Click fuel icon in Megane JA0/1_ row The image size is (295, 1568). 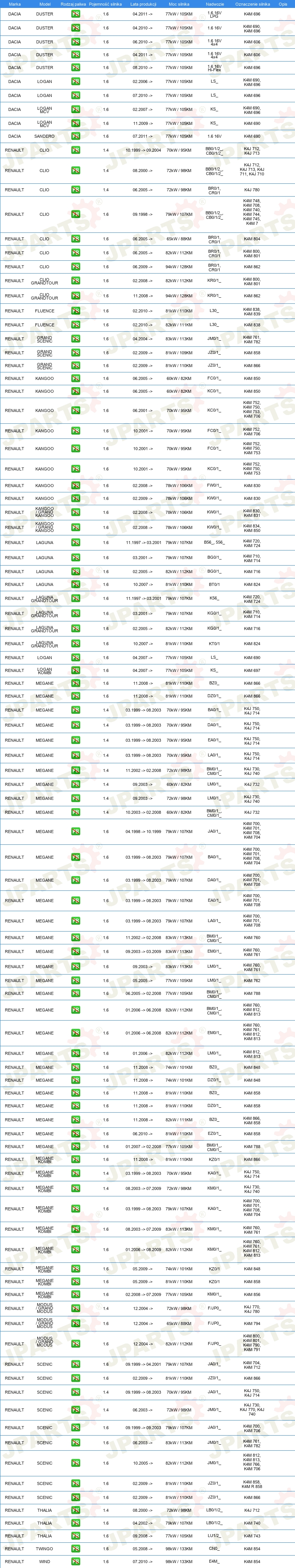75,832
